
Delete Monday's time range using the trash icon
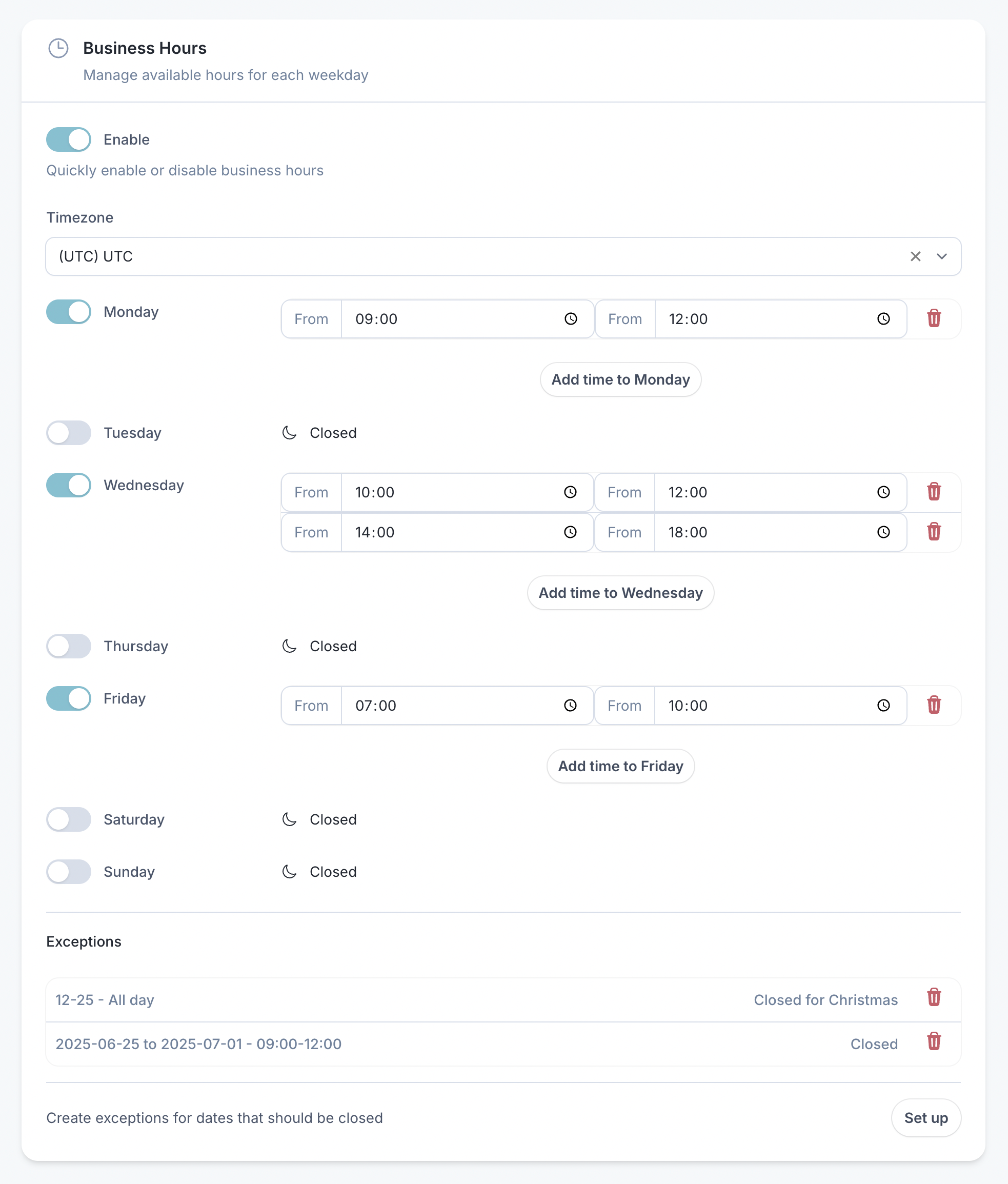coord(935,319)
